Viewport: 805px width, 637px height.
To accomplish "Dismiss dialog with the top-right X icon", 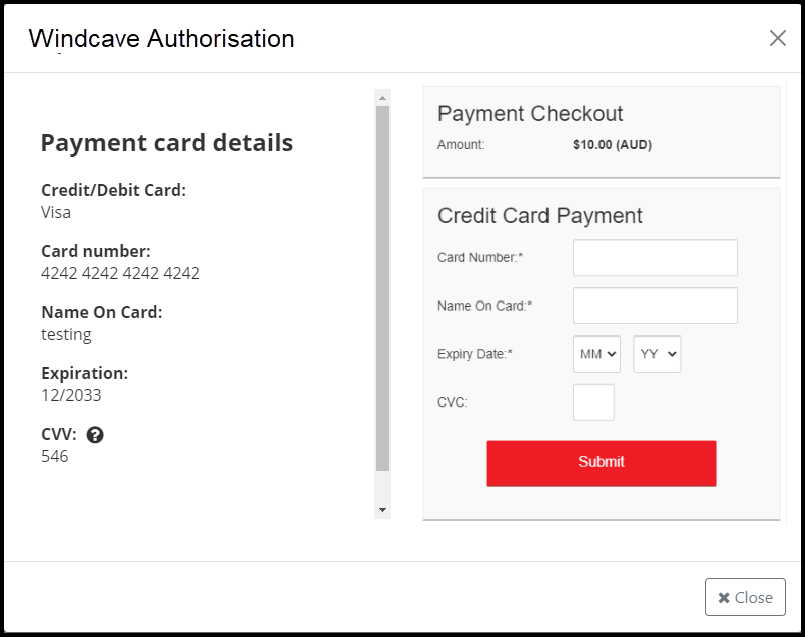I will 777,37.
